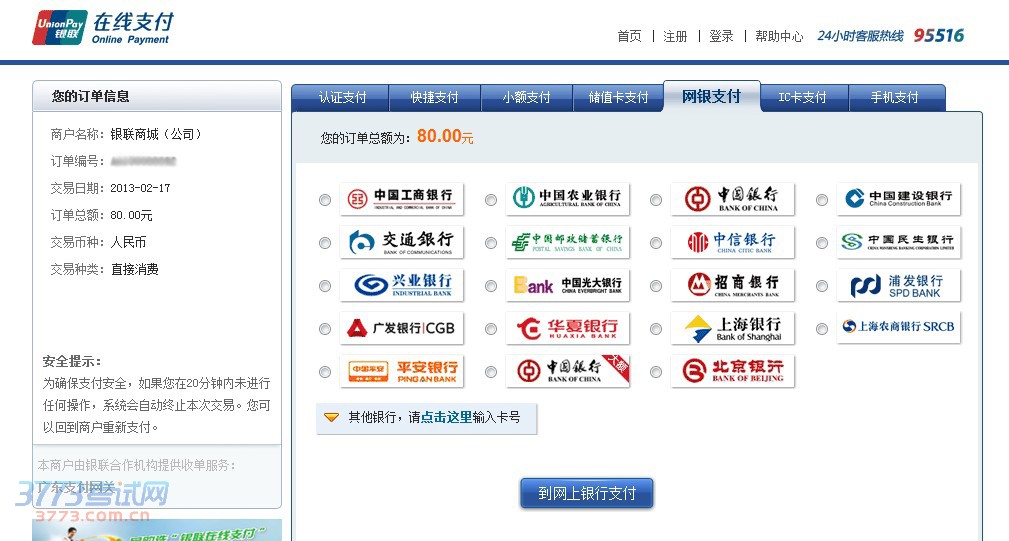Select the China CITIC Bank radio button
The width and height of the screenshot is (1009, 541).
tap(656, 243)
